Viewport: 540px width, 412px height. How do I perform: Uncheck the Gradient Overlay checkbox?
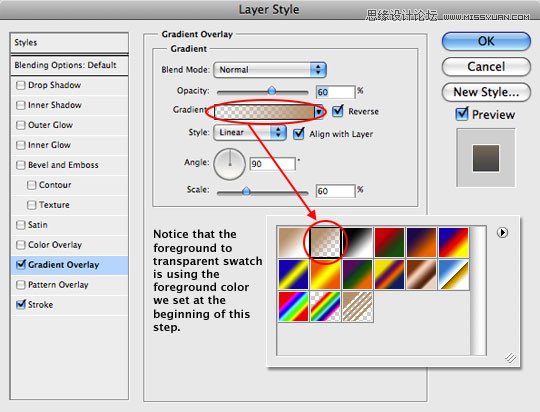(21, 265)
